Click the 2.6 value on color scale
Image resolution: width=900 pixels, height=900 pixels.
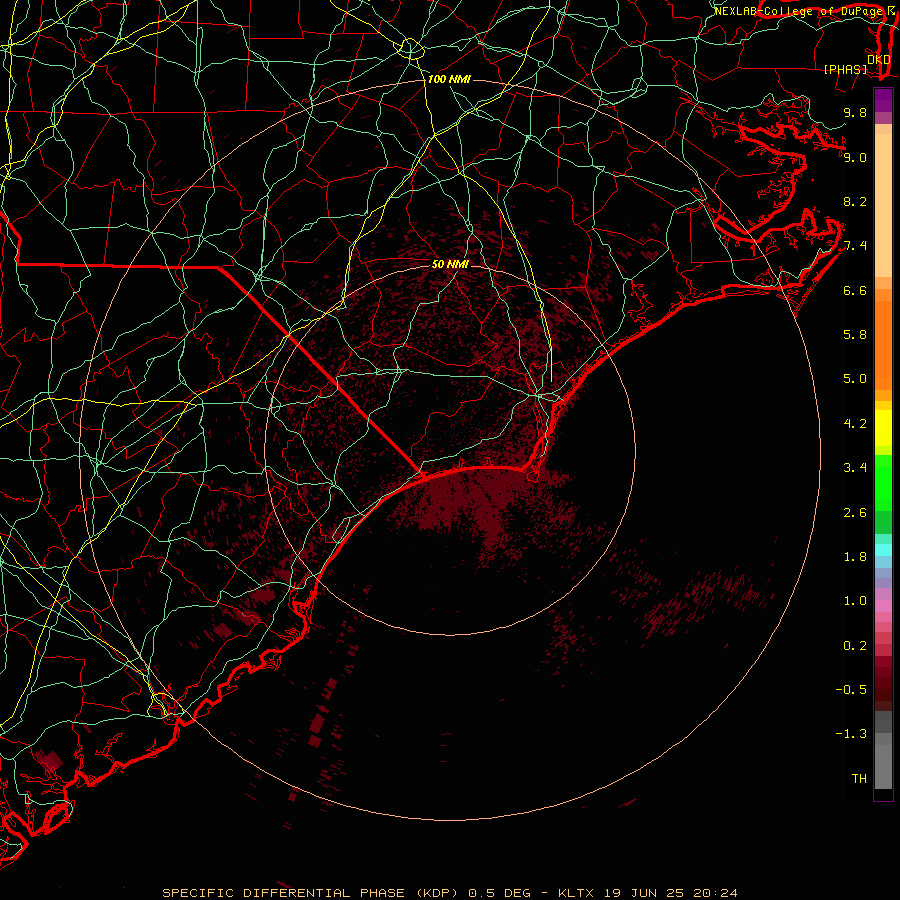point(855,513)
